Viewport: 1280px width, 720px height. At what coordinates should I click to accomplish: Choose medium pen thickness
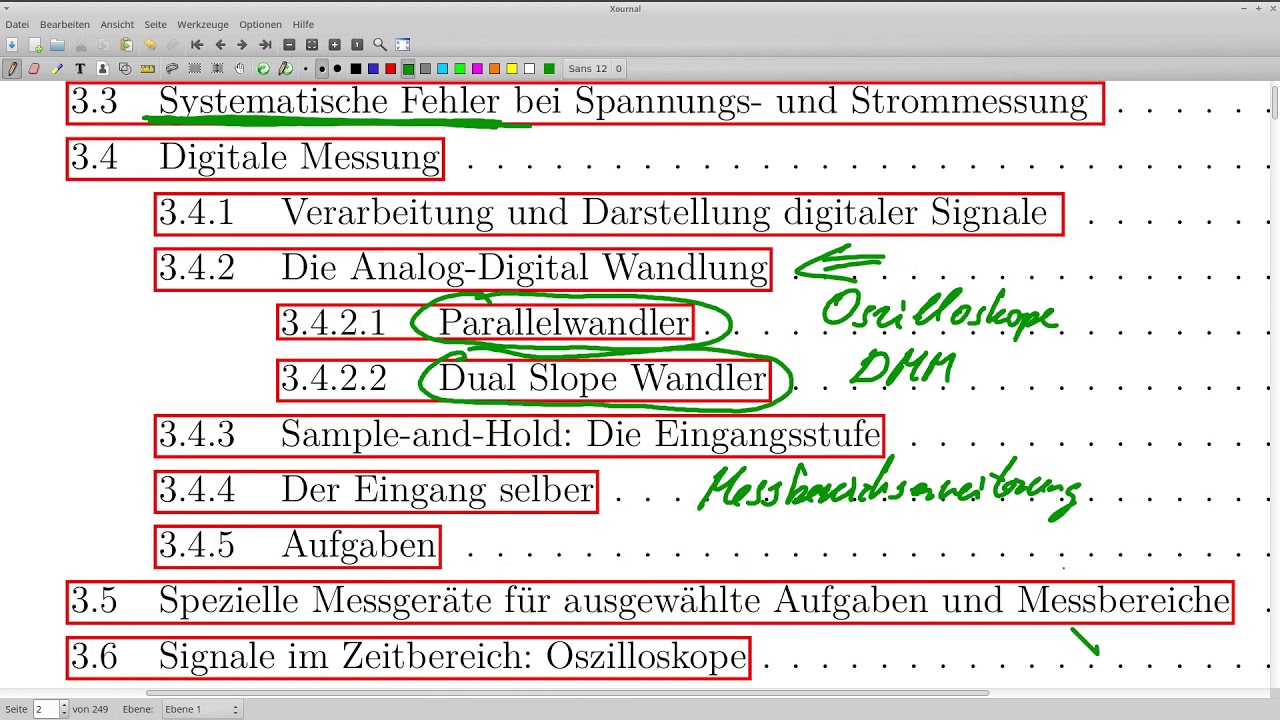point(321,69)
